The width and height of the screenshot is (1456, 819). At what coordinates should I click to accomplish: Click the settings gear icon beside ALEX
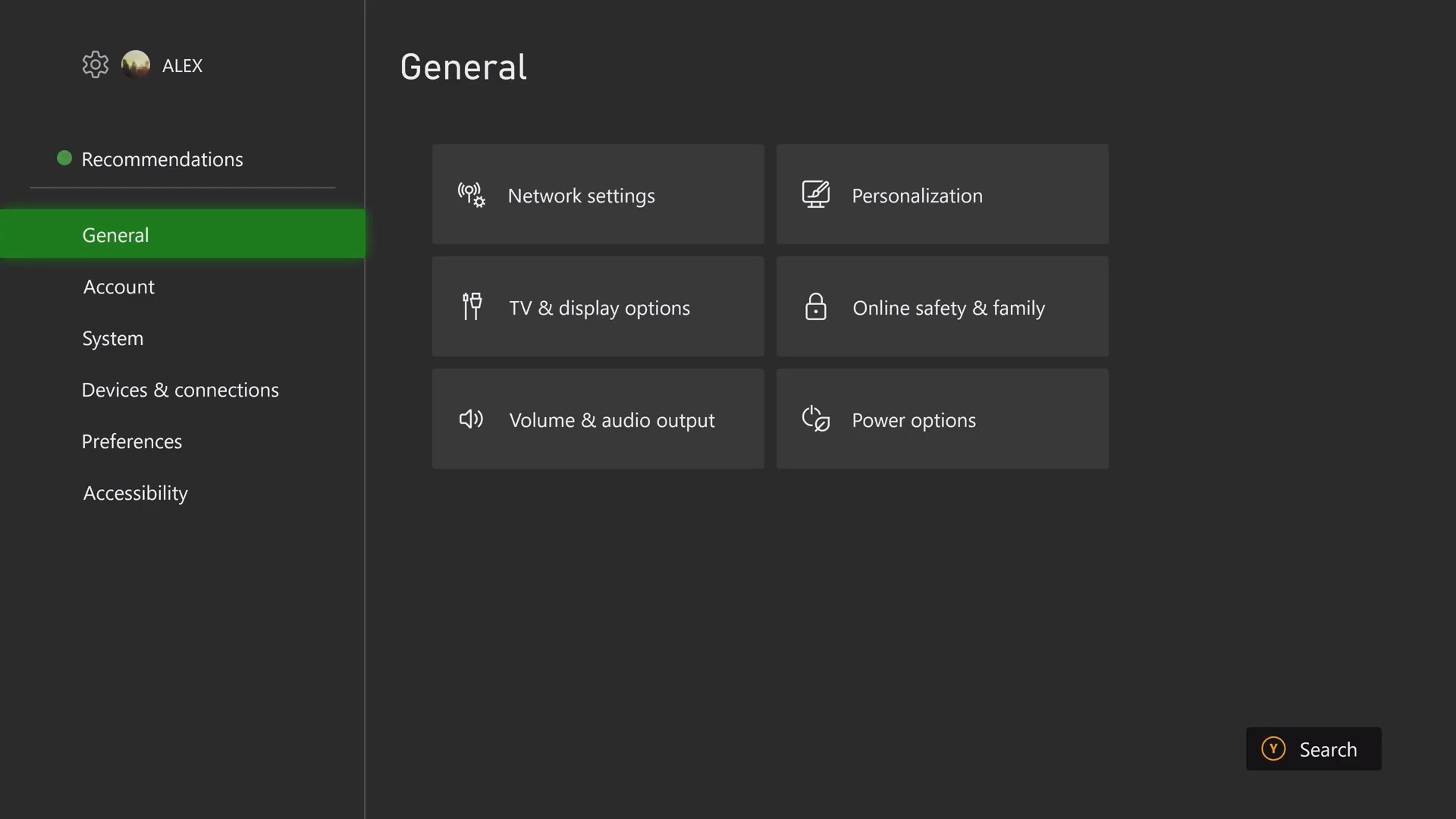(x=96, y=64)
